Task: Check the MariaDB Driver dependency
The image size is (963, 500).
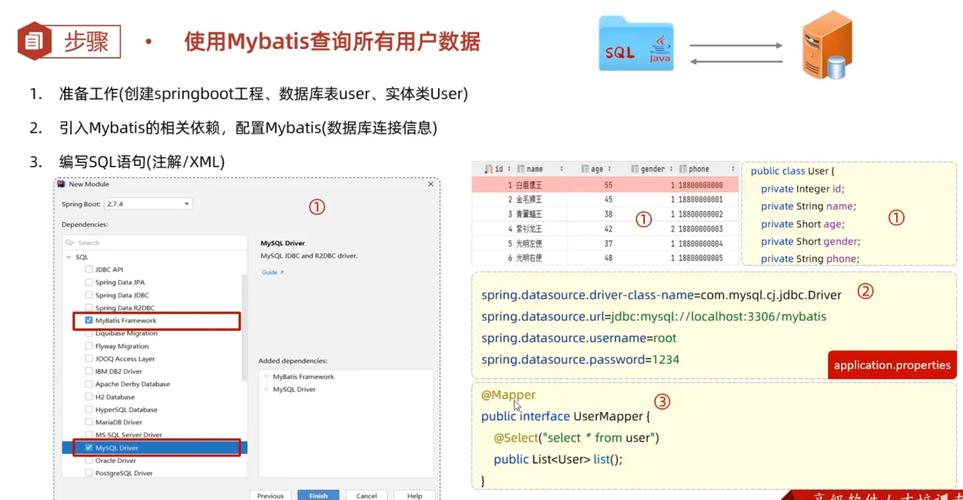Action: coord(89,422)
